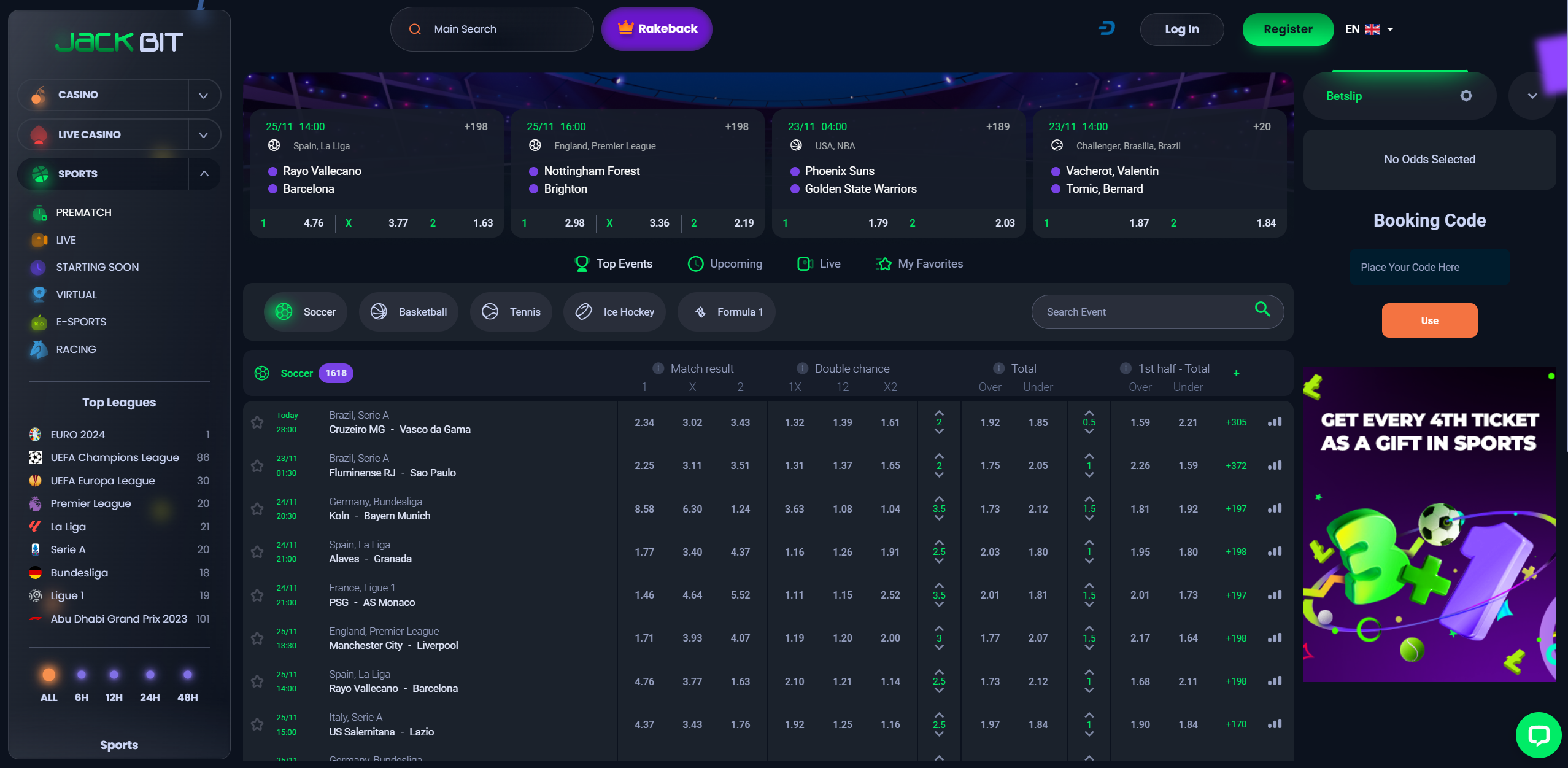Click the Prematch sidebar icon
Screen dimensions: 1568x768
pos(39,212)
